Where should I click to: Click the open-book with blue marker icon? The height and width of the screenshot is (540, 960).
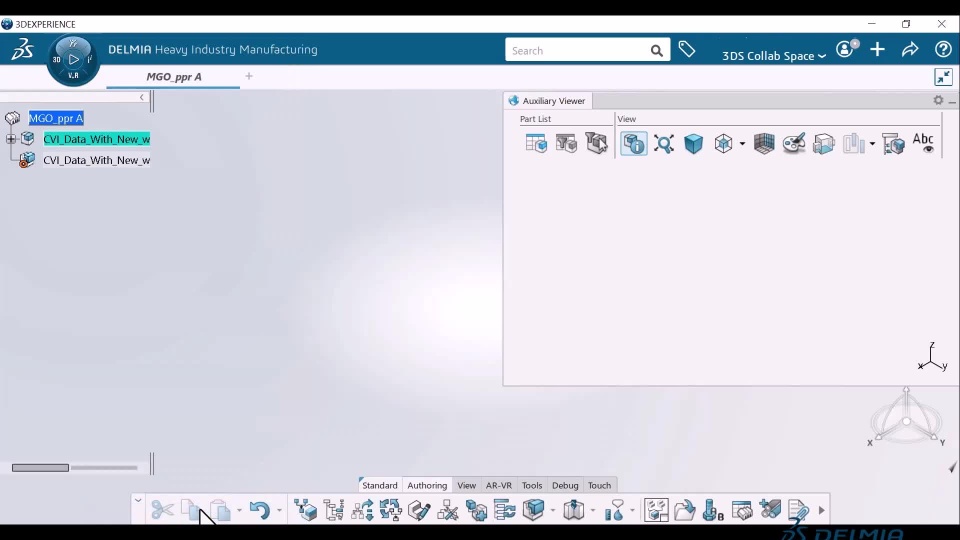[x=574, y=509]
